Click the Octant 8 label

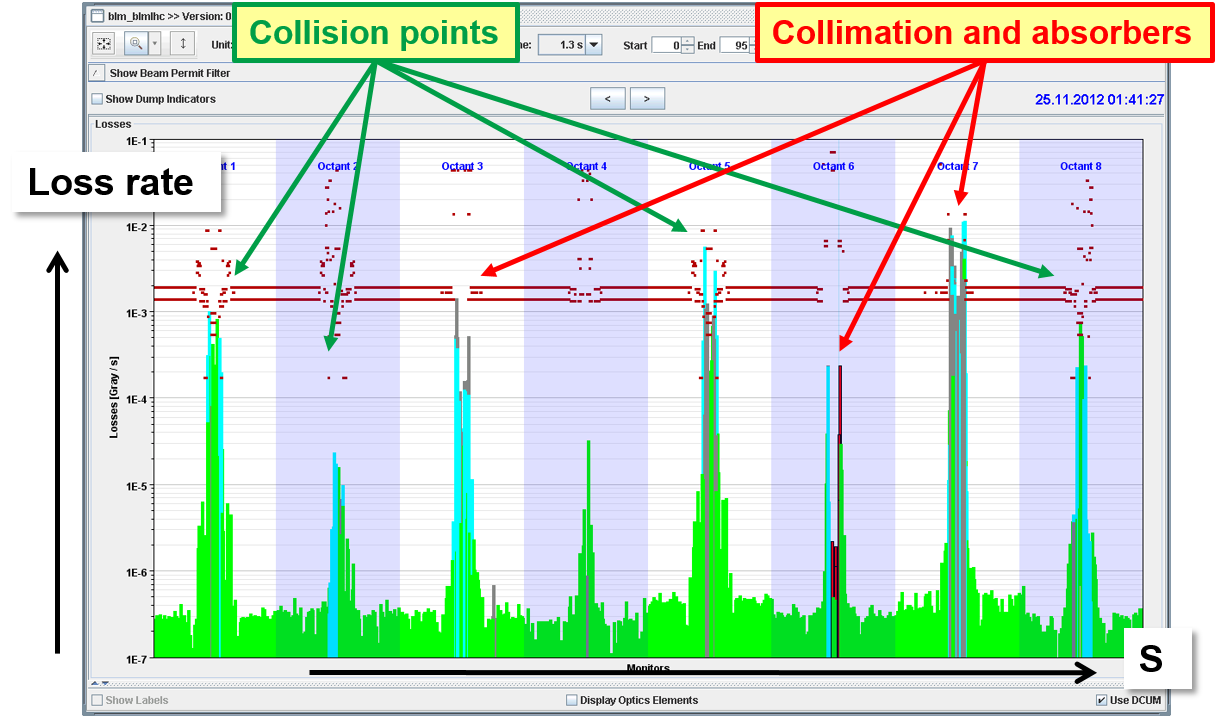pos(1081,166)
